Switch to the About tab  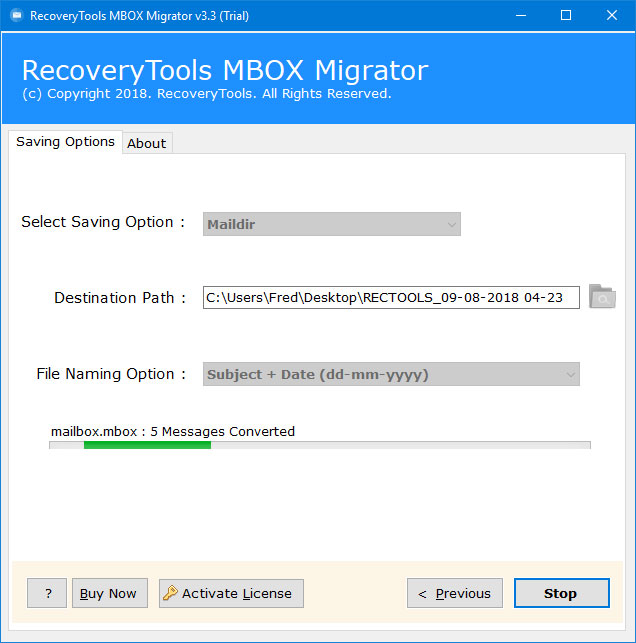[x=147, y=143]
